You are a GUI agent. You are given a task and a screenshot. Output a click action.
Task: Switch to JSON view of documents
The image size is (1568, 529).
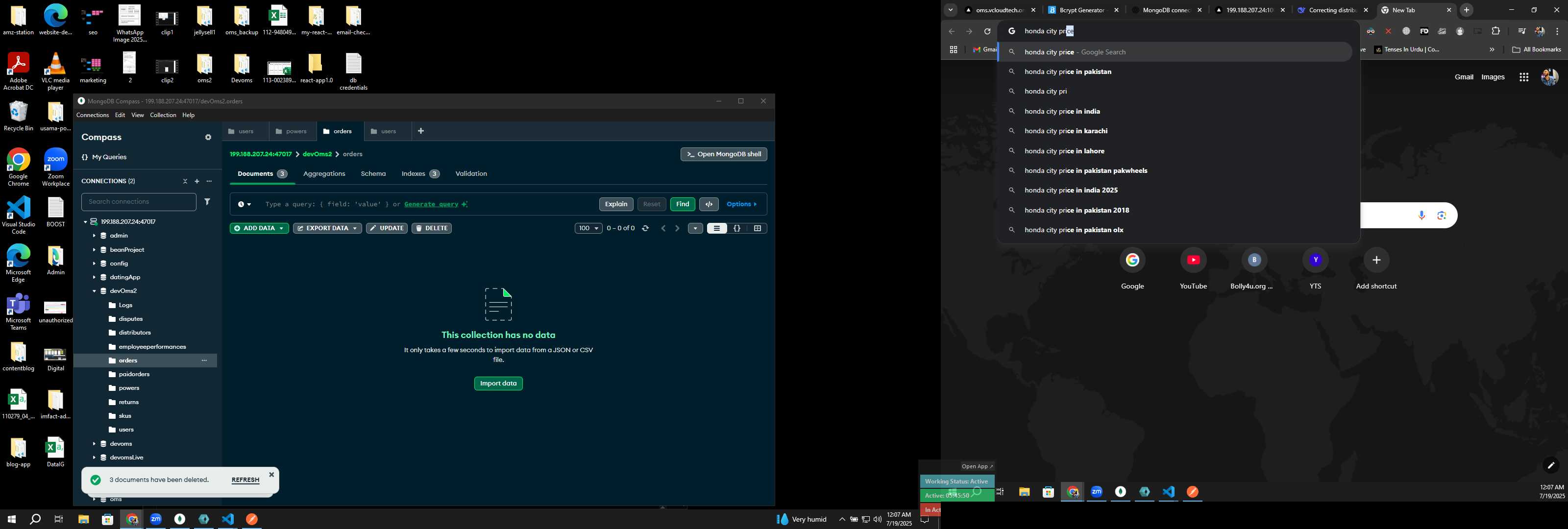(x=736, y=229)
